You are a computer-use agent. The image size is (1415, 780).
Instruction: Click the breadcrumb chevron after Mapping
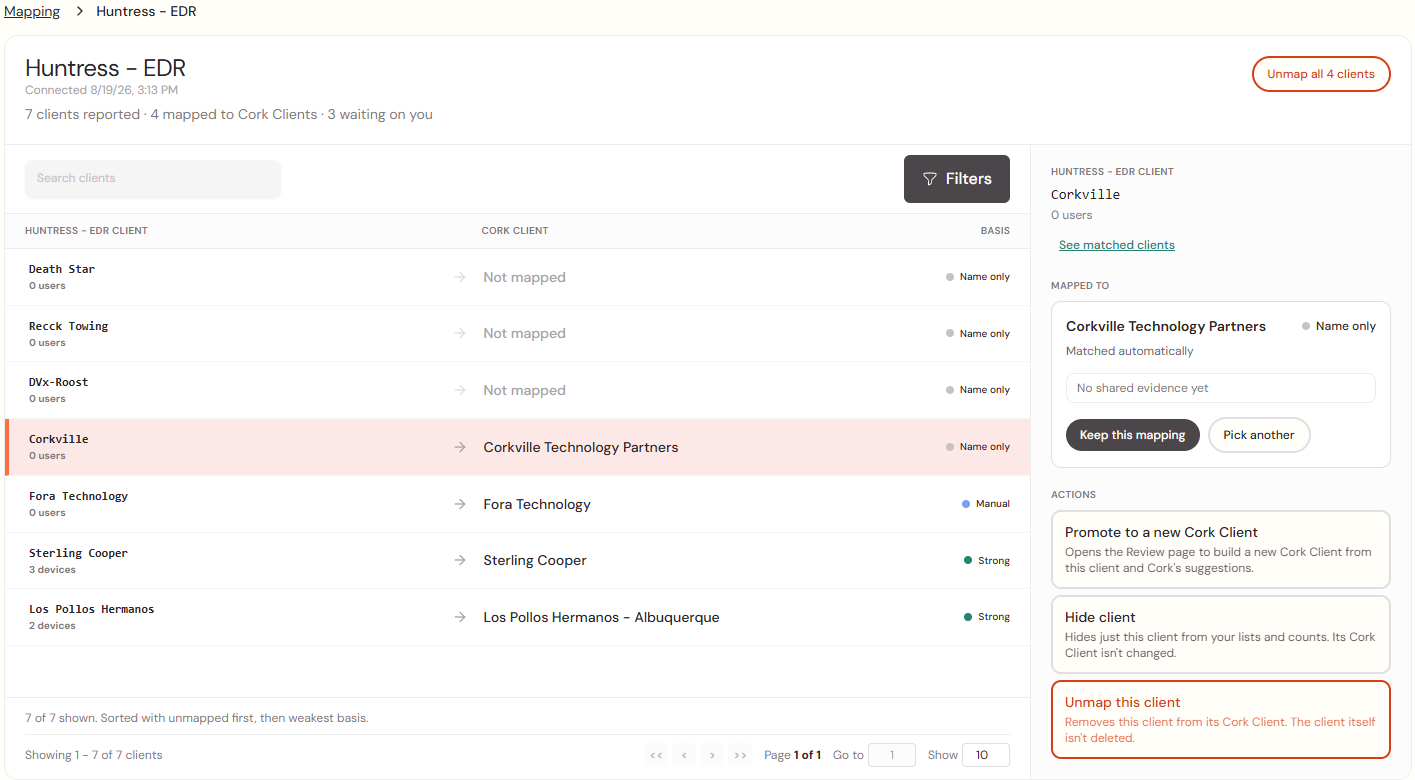point(78,12)
